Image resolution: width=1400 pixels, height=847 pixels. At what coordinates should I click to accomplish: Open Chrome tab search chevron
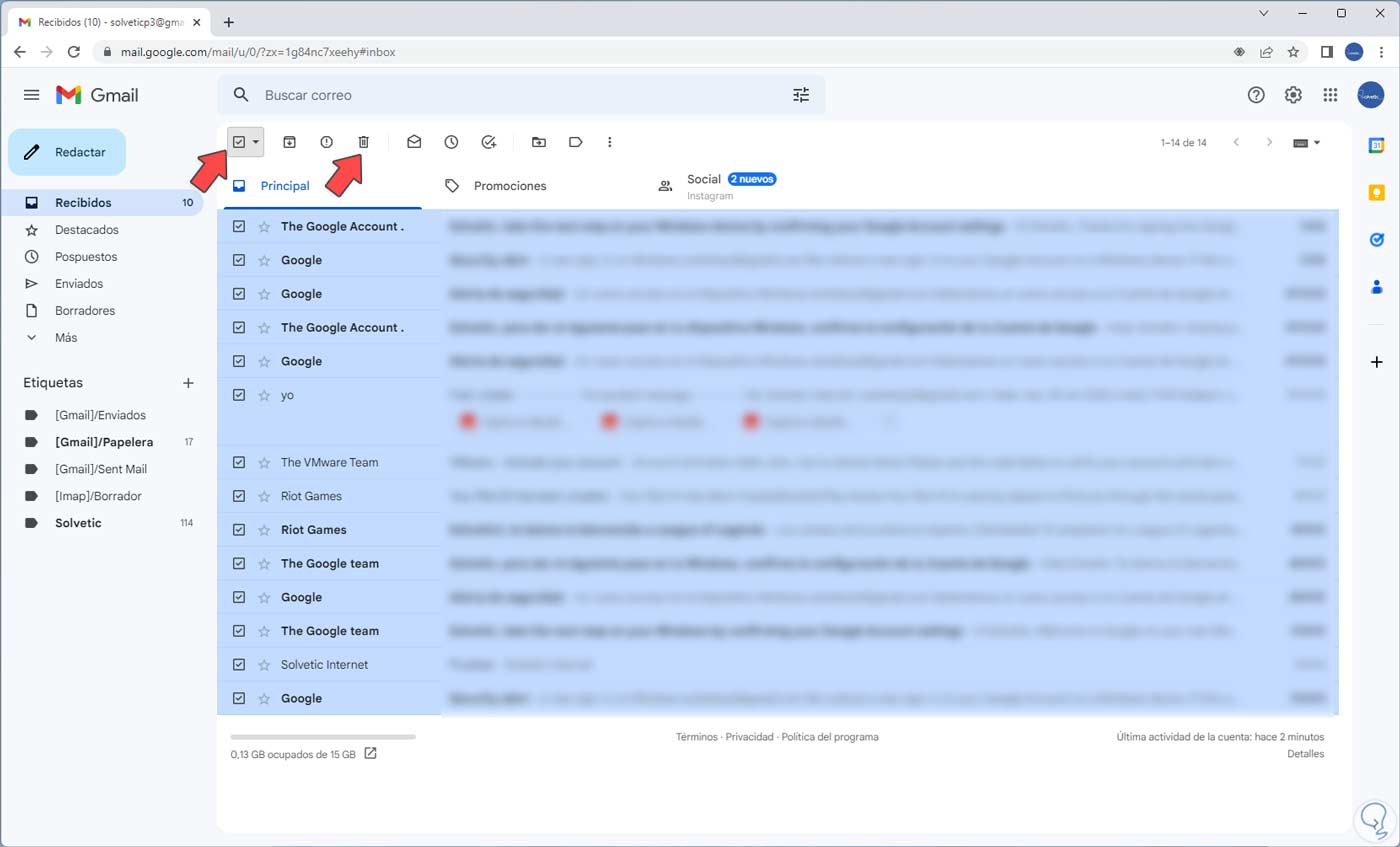(x=1264, y=13)
